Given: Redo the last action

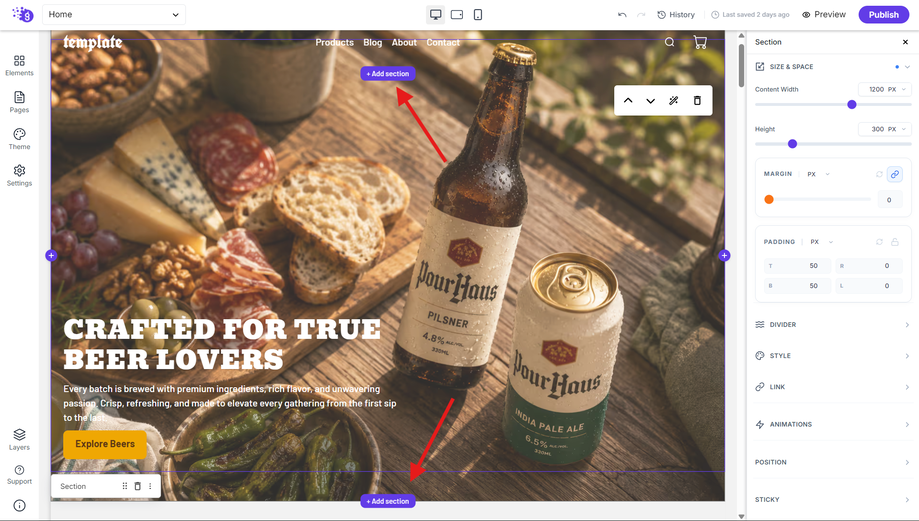Looking at the screenshot, I should click(641, 15).
